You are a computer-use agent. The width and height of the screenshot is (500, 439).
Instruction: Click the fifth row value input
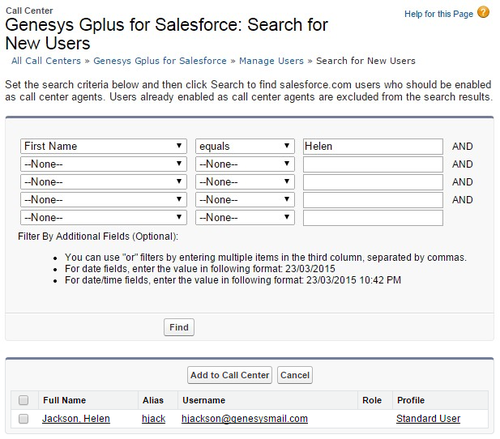pyautogui.click(x=373, y=218)
